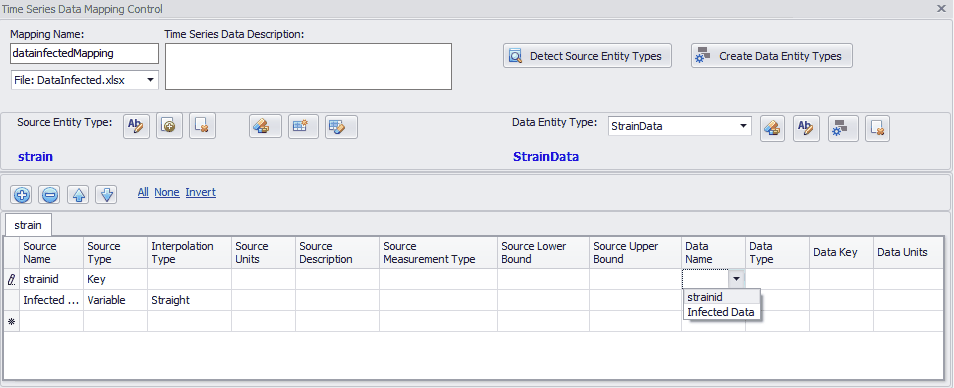Viewport: 954px width, 388px height.
Task: Click Key source type cell
Action: click(x=116, y=279)
